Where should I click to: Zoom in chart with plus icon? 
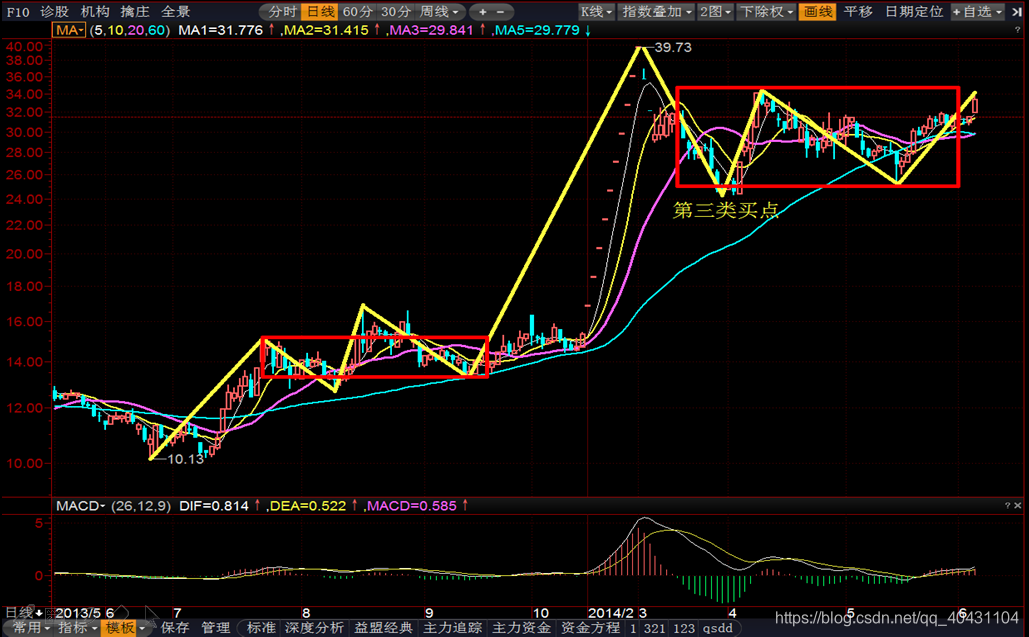tap(482, 12)
